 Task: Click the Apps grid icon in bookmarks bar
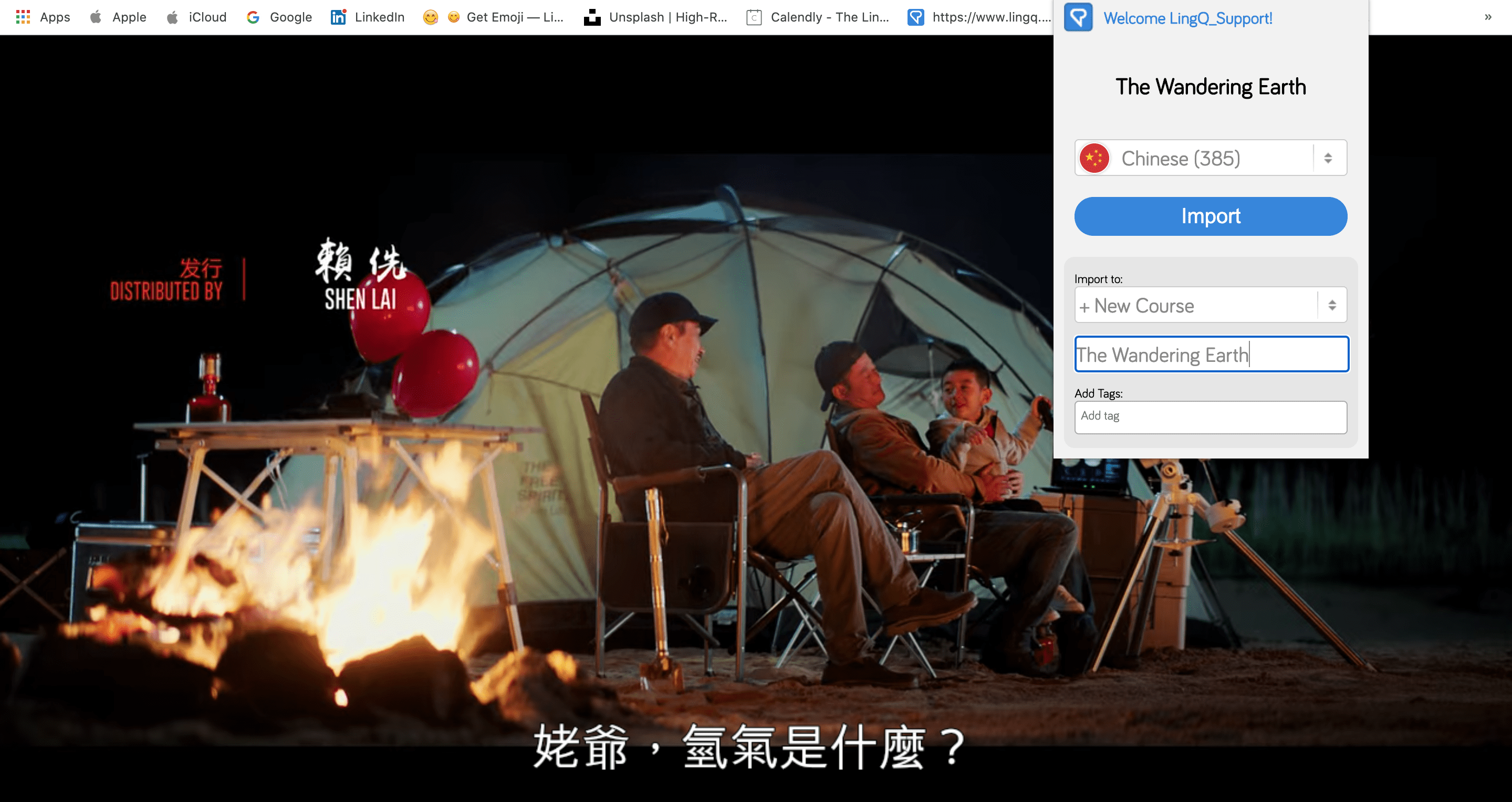coord(23,17)
